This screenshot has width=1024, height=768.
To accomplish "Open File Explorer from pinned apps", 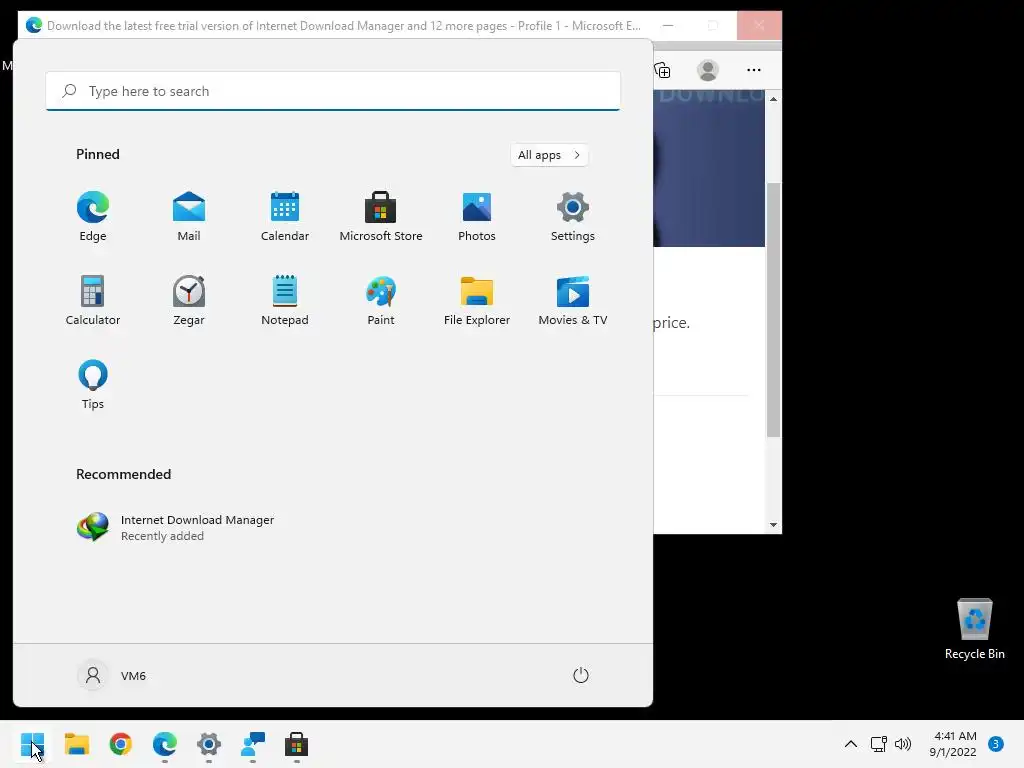I will pos(477,300).
